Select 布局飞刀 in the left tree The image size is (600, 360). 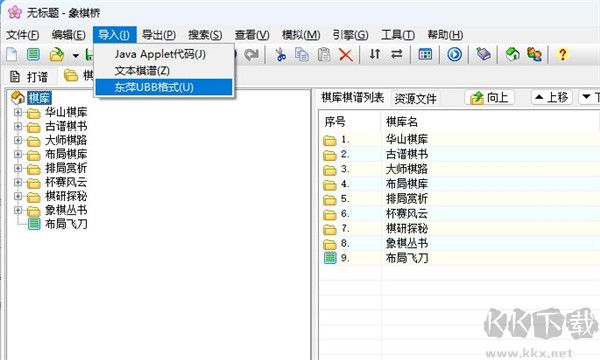coord(66,224)
